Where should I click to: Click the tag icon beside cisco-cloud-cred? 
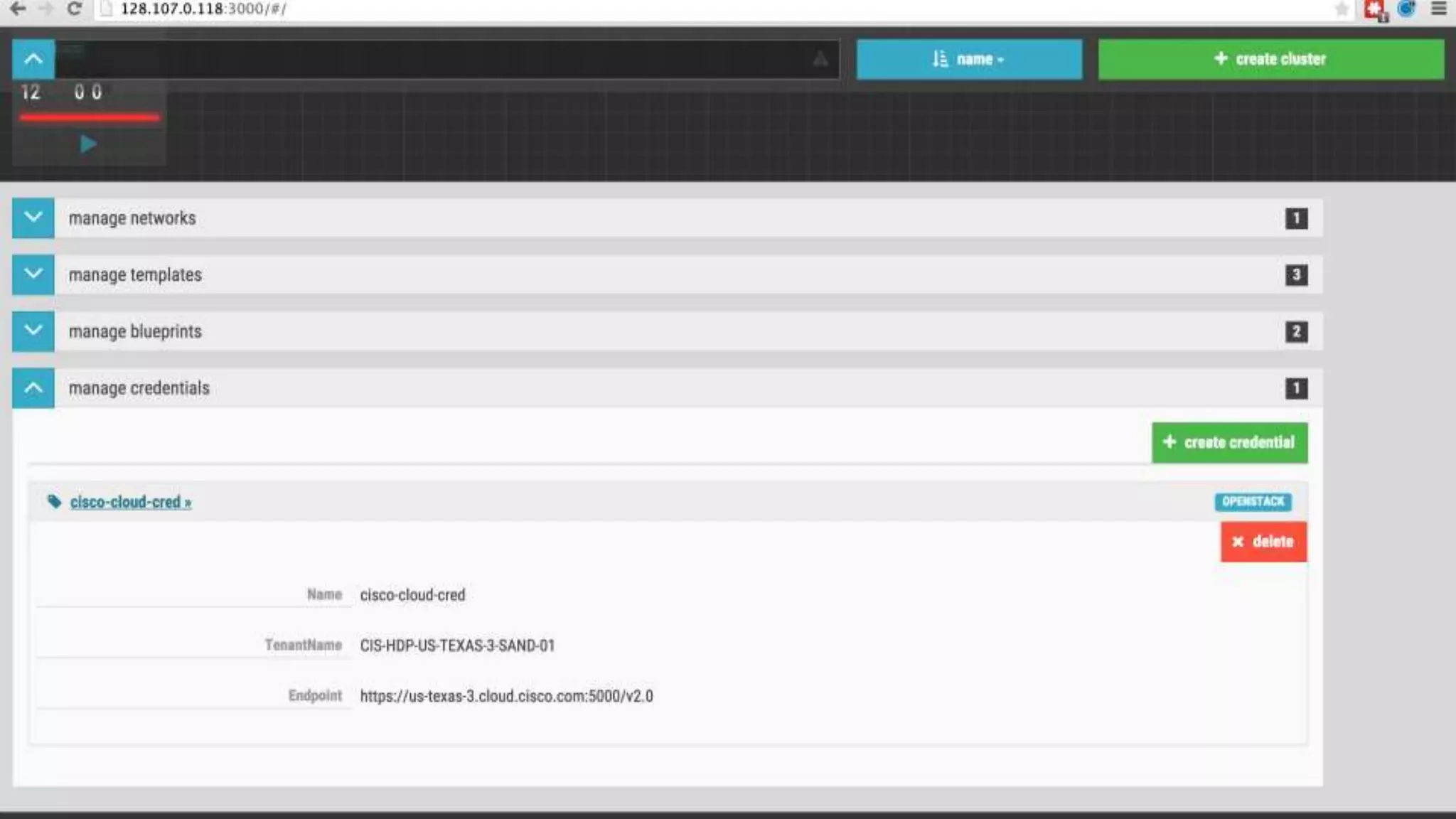point(54,502)
